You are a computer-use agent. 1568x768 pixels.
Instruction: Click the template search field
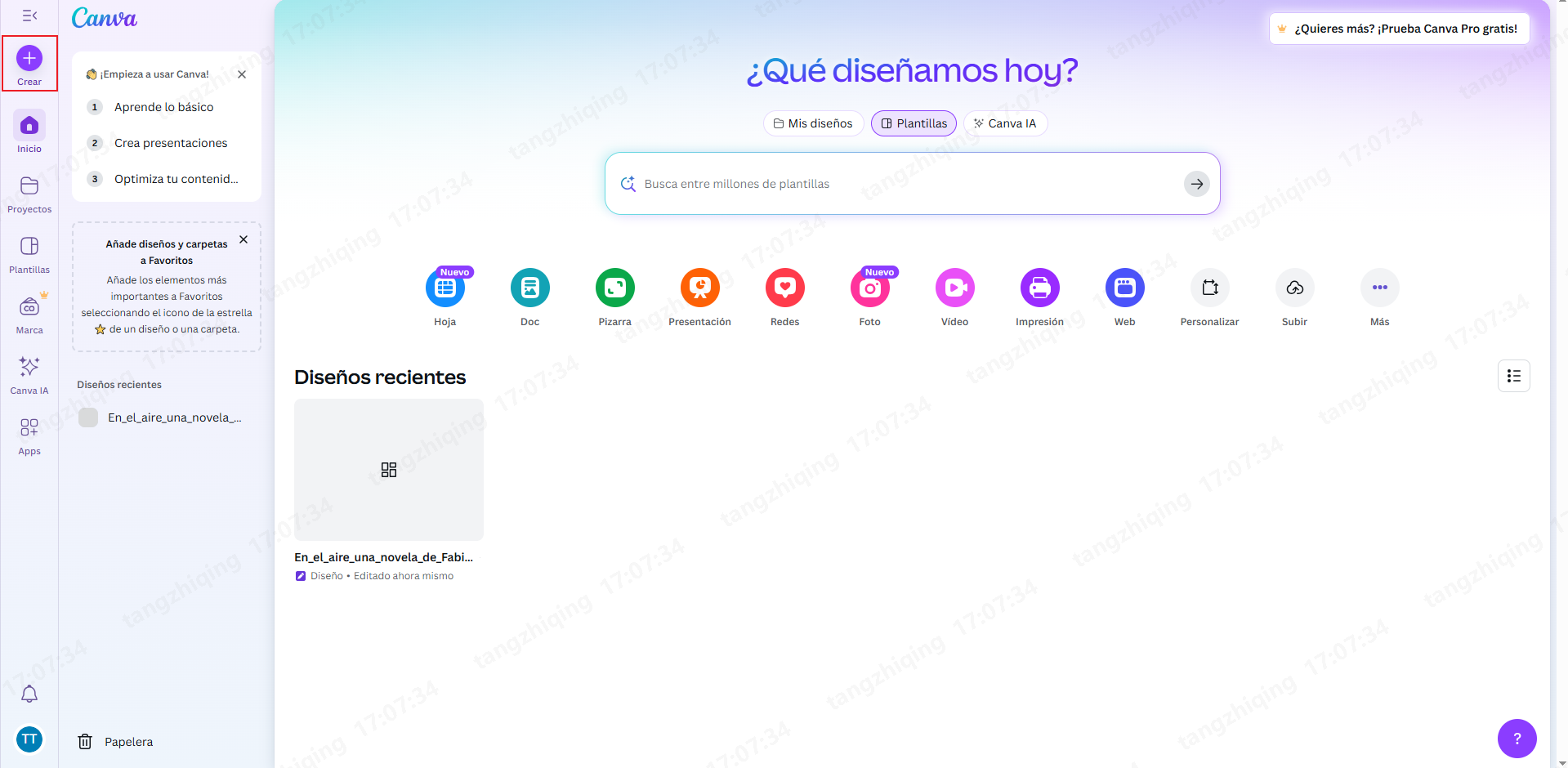(912, 184)
